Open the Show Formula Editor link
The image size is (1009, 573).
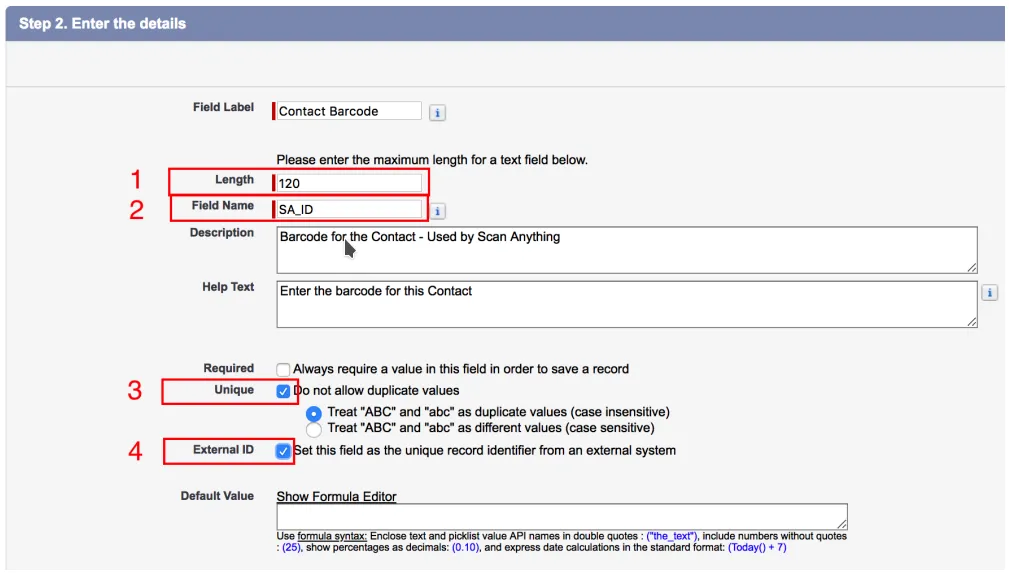pos(336,496)
